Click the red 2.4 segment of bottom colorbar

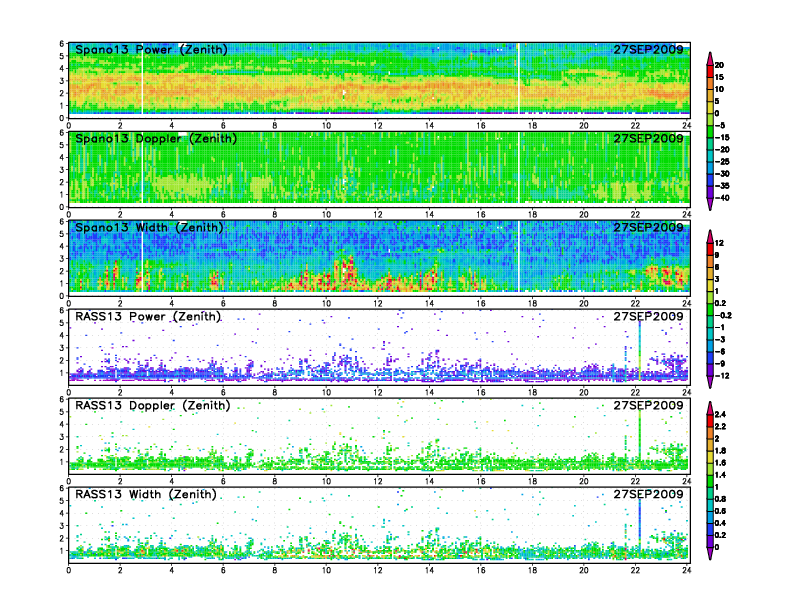tap(710, 420)
